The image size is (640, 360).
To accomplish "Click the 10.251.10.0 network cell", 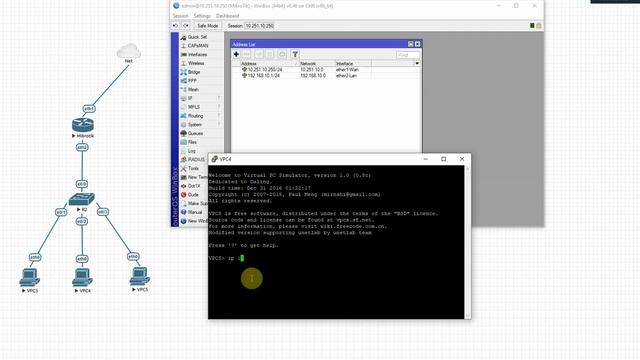I will pos(312,70).
